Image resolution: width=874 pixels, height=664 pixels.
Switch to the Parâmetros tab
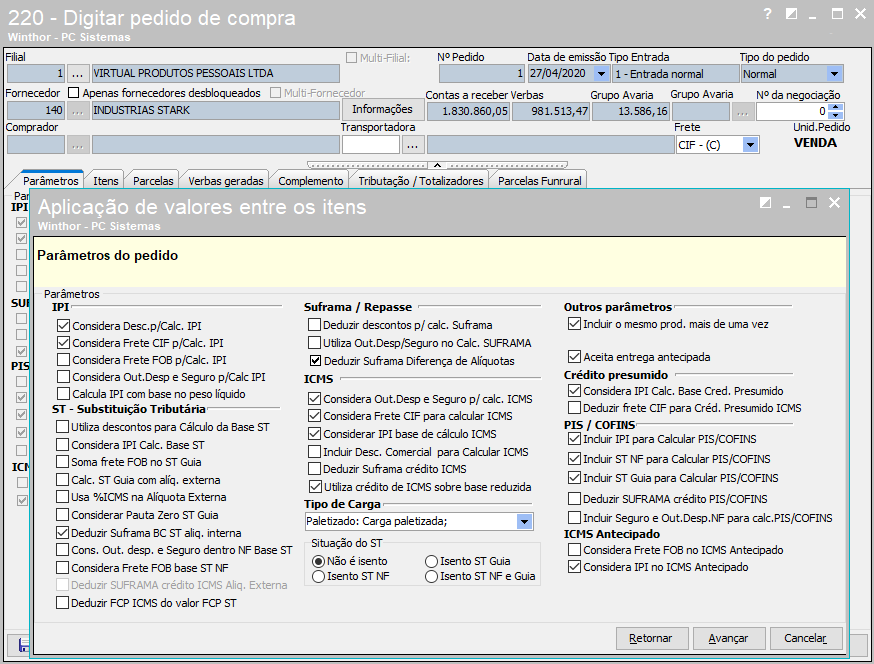click(x=51, y=181)
